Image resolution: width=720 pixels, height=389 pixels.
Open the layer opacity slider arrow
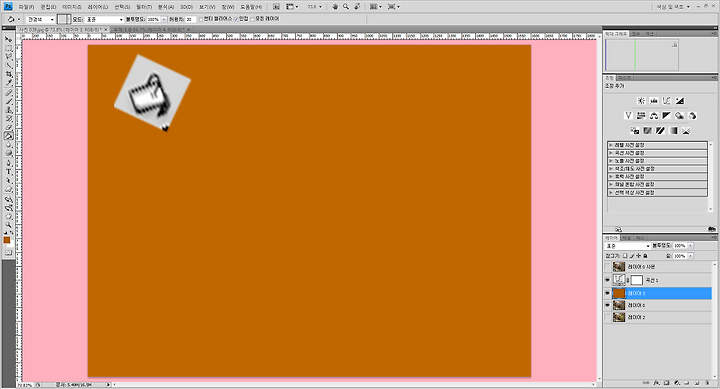(691, 246)
